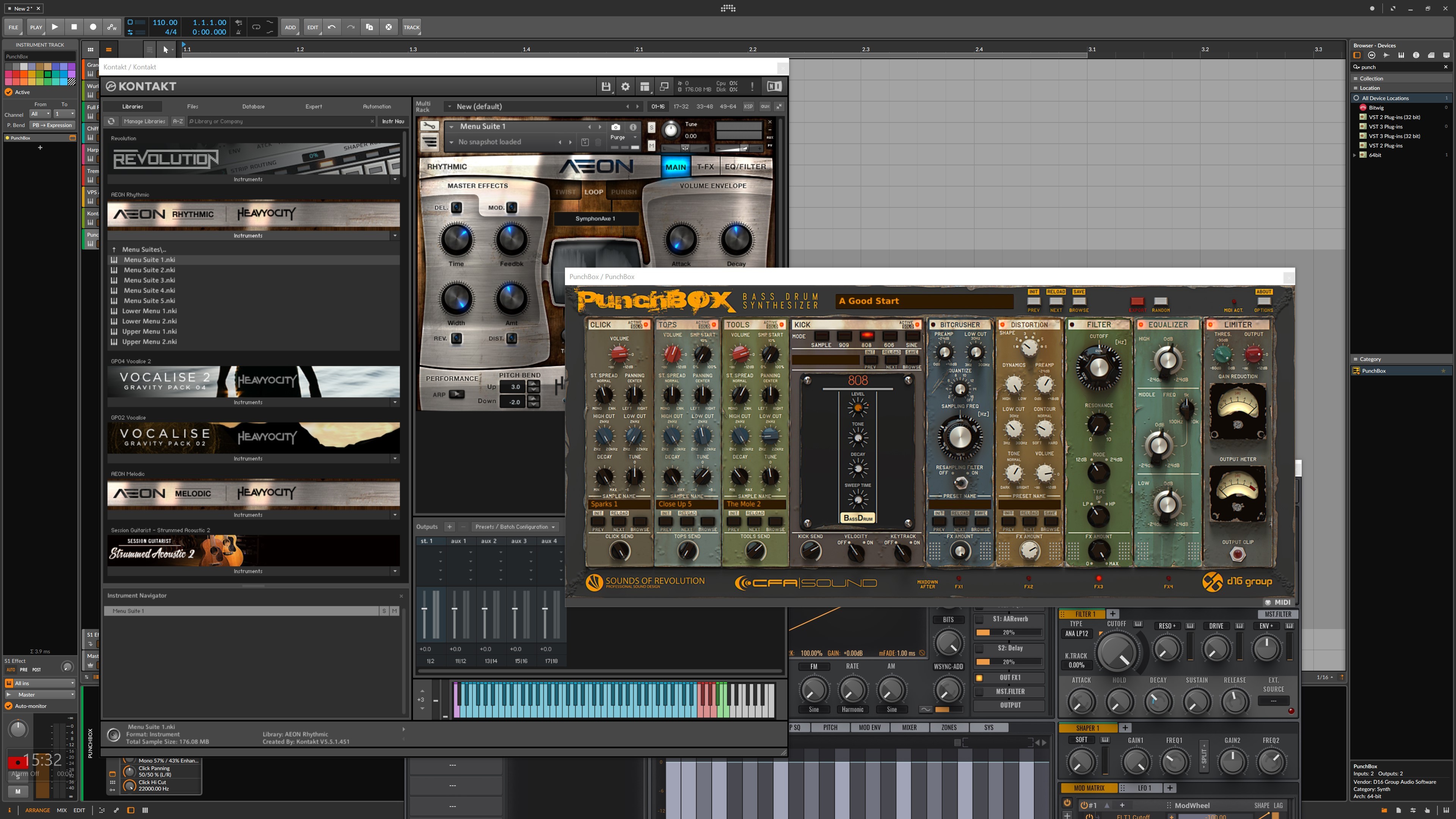
Task: Click the stop button in the transport
Action: [x=74, y=27]
